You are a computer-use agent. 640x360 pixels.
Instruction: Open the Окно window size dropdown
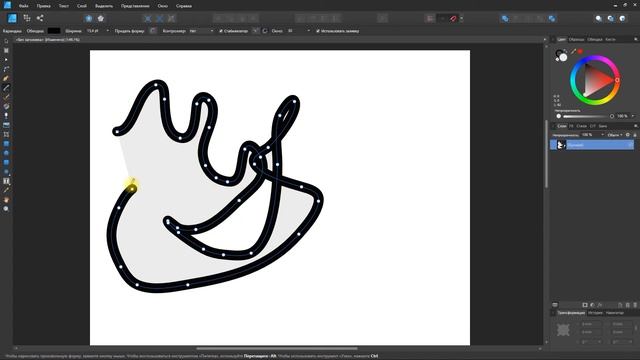point(308,31)
